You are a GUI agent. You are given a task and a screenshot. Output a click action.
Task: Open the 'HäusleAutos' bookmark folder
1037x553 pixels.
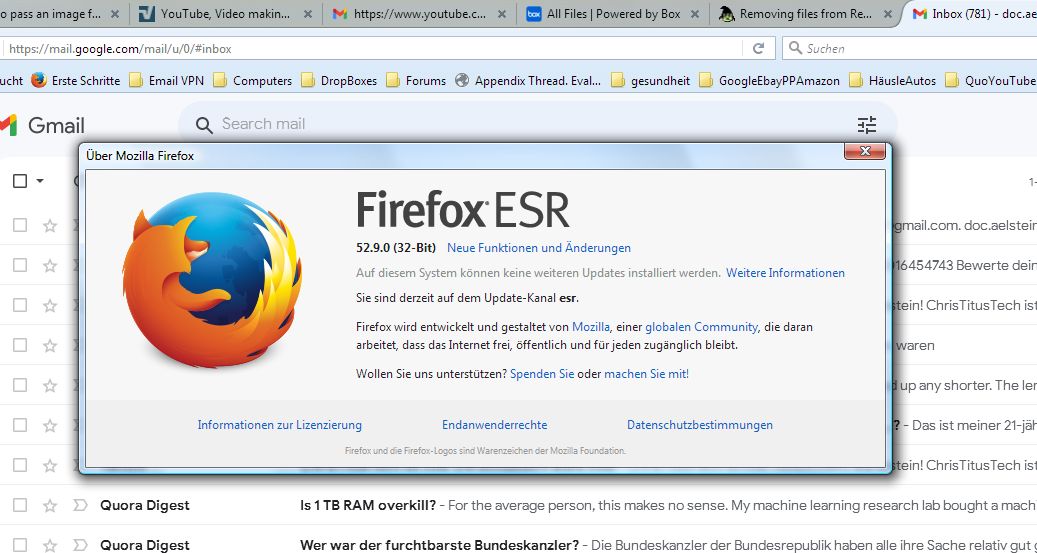pos(893,81)
